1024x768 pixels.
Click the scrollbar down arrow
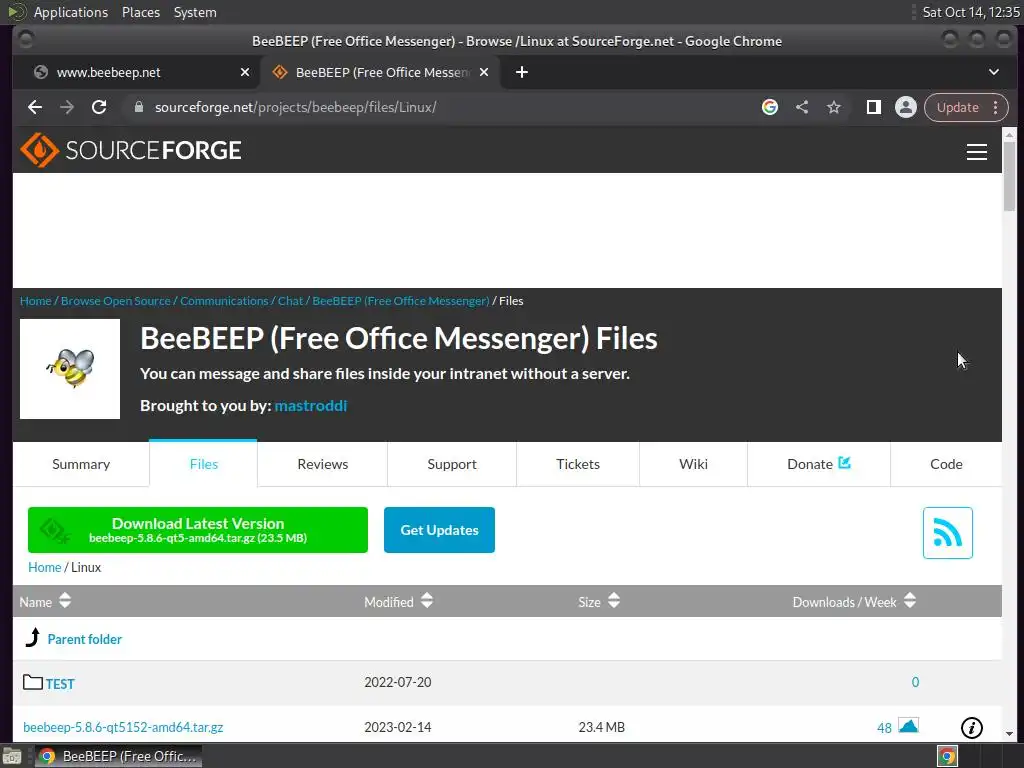(x=1009, y=733)
